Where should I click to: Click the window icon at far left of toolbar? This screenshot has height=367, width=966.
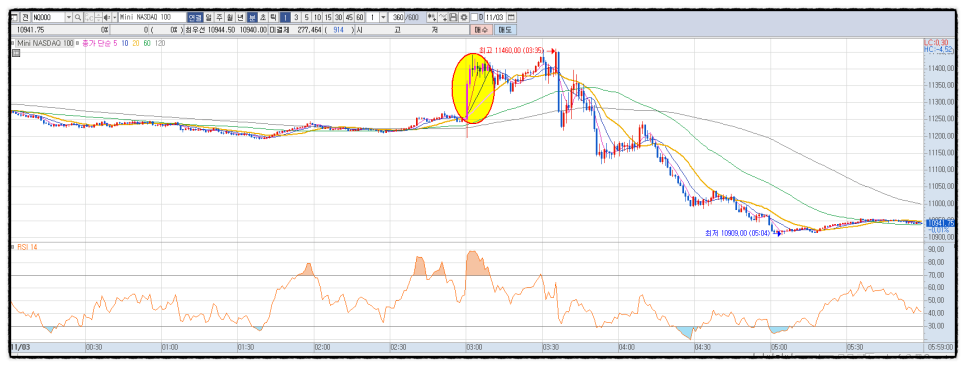(15, 17)
